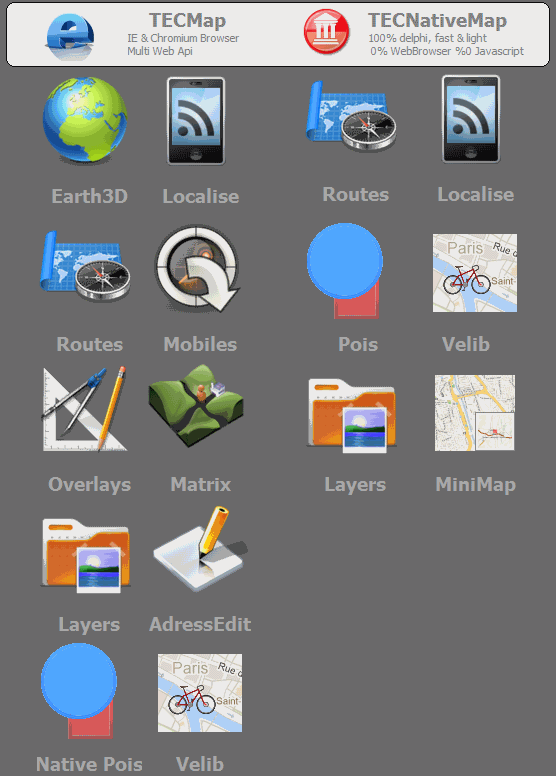Viewport: 556px width, 776px height.
Task: Click the Earth3D label
Action: click(90, 196)
